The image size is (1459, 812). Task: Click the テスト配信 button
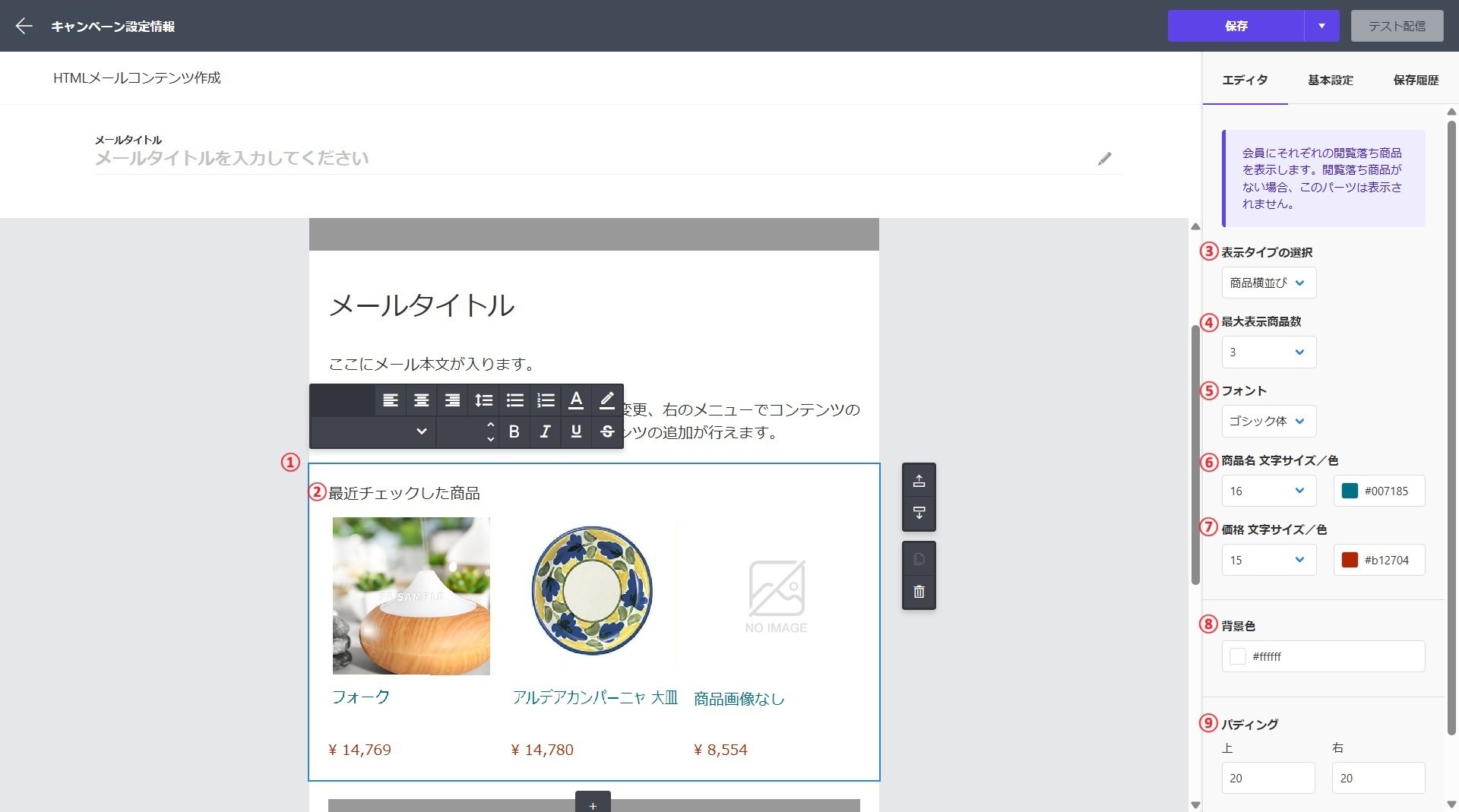(x=1397, y=26)
